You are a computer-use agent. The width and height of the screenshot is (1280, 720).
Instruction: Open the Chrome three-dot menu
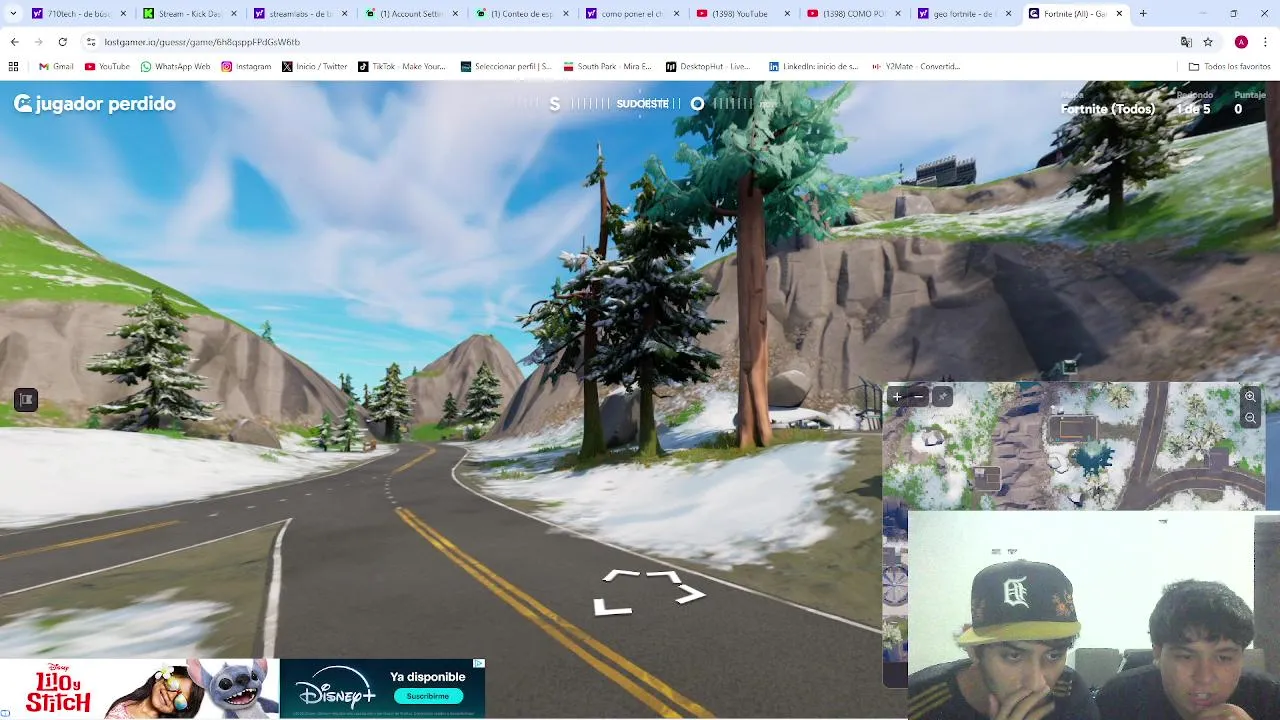point(1266,42)
